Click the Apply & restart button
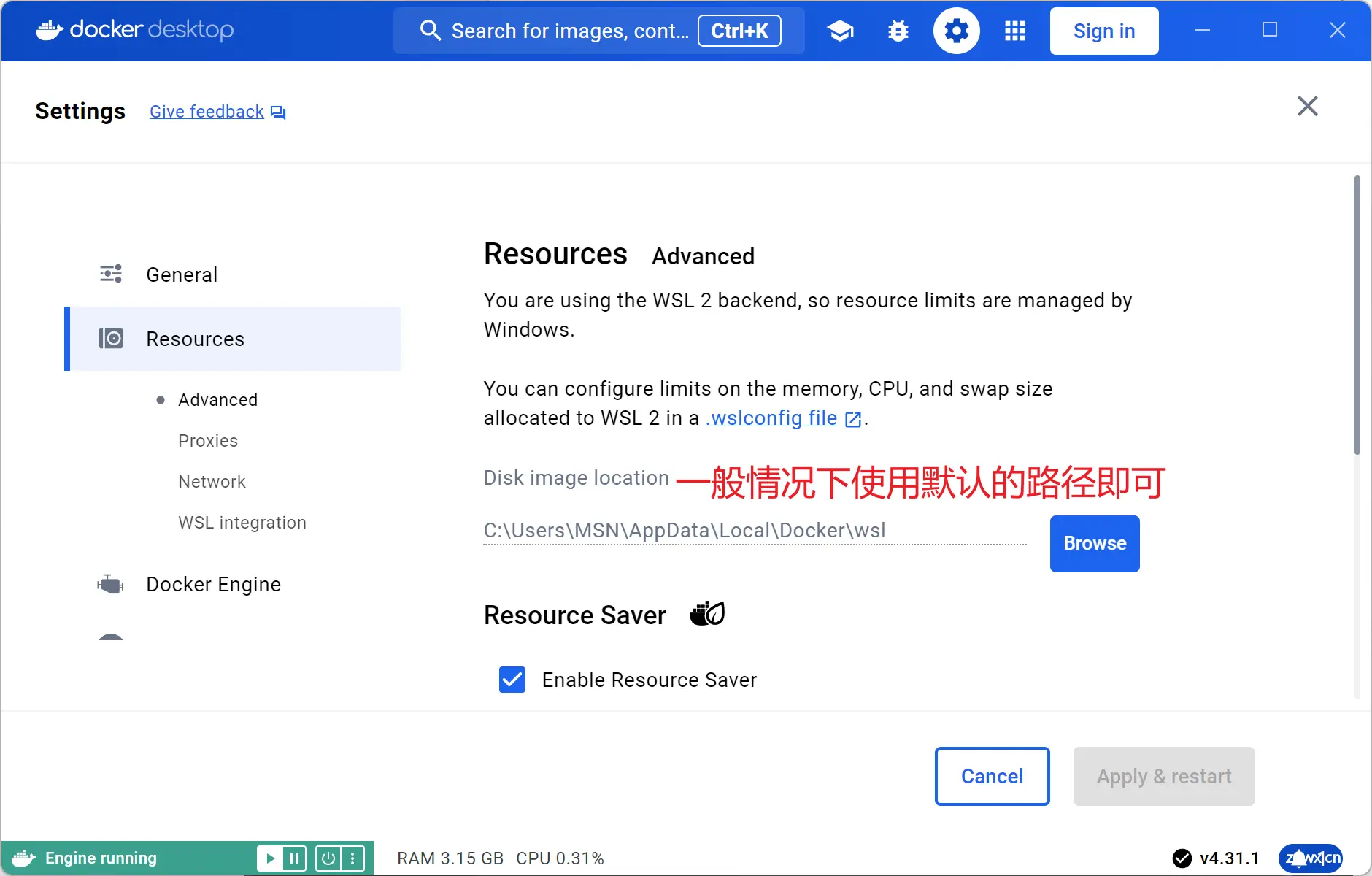1372x876 pixels. pyautogui.click(x=1164, y=776)
